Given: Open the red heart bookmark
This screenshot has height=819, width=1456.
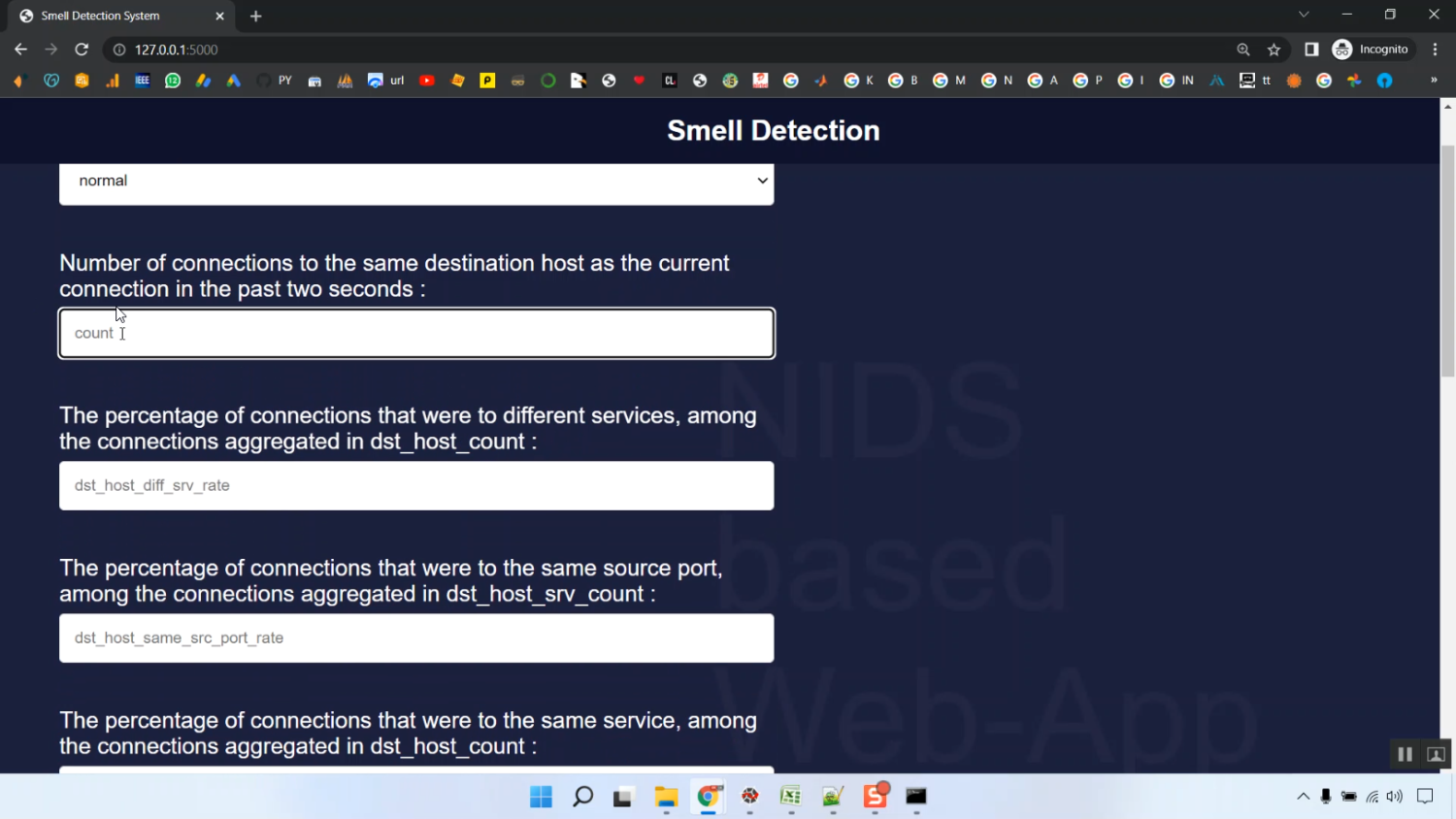Looking at the screenshot, I should [x=639, y=81].
